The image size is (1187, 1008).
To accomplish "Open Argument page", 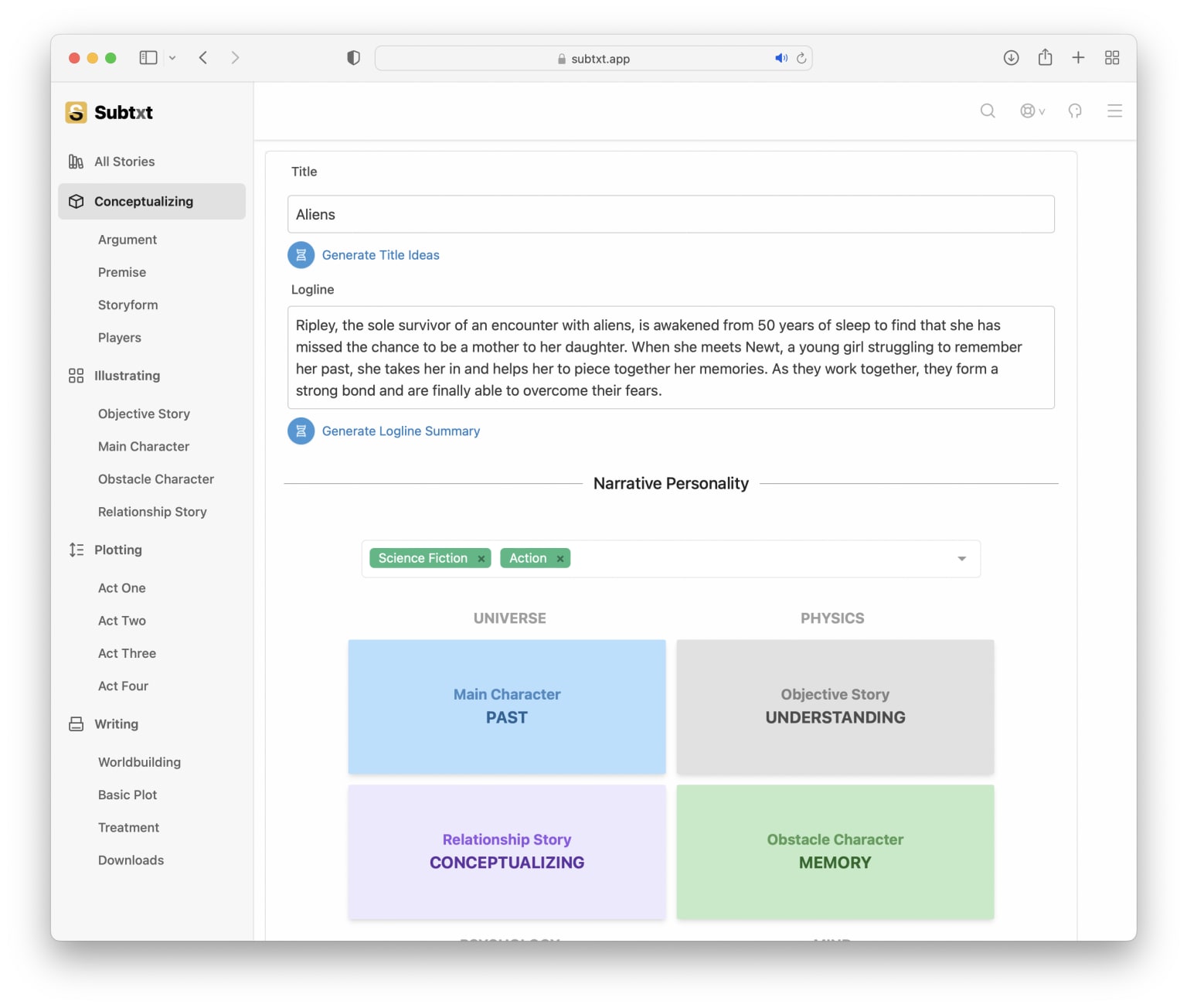I will [x=128, y=240].
